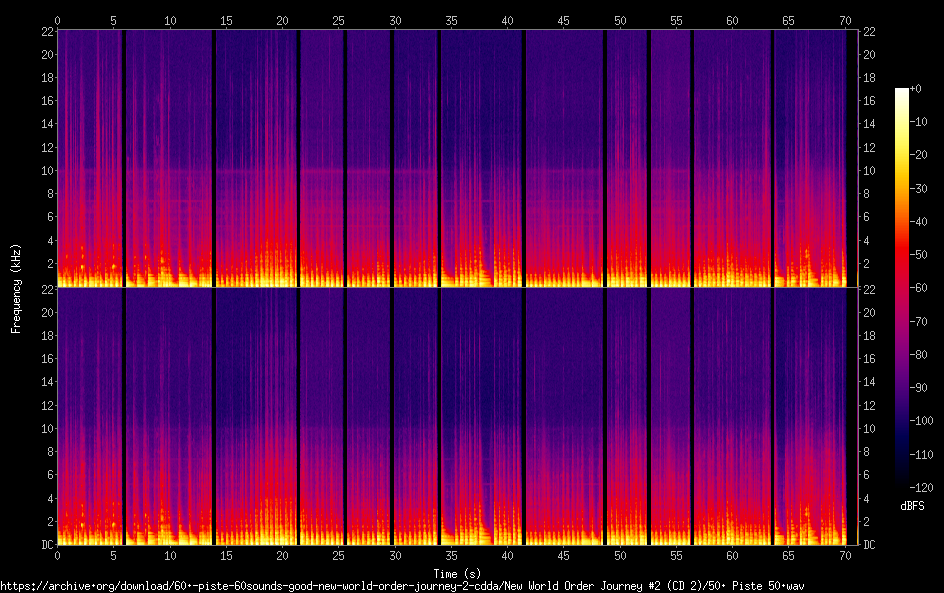Click the "-110" color scale label
Viewport: 944px width, 593px height.
click(921, 455)
